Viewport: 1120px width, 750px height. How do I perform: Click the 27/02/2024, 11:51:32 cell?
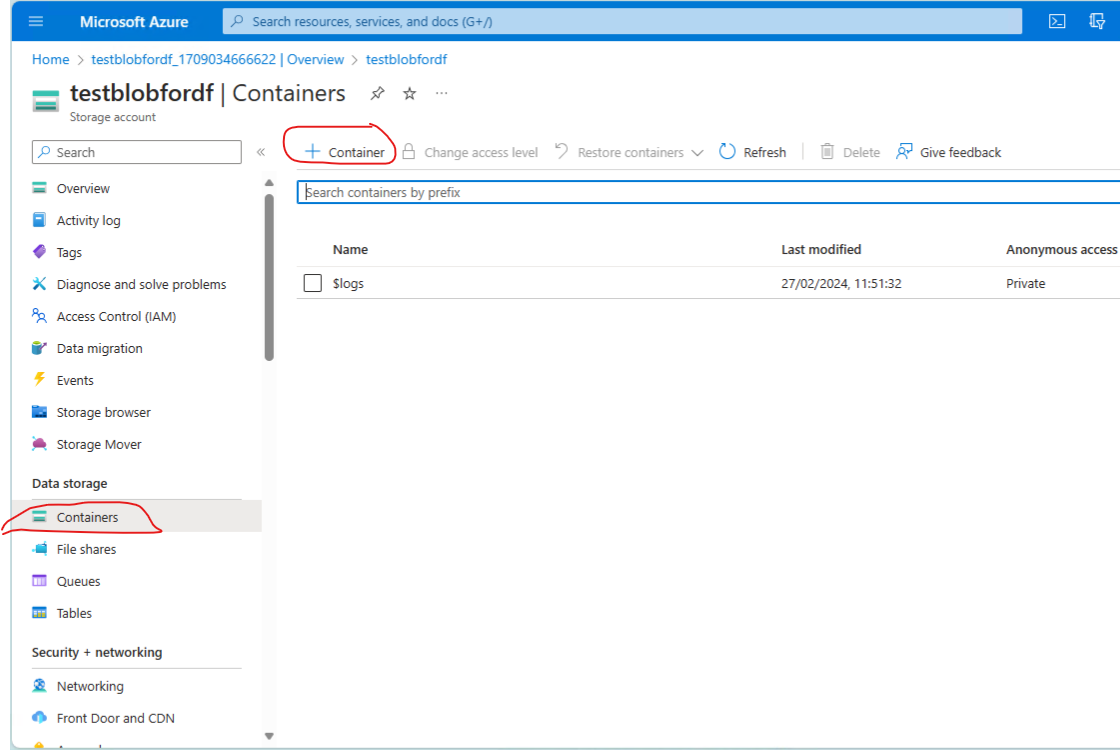841,284
